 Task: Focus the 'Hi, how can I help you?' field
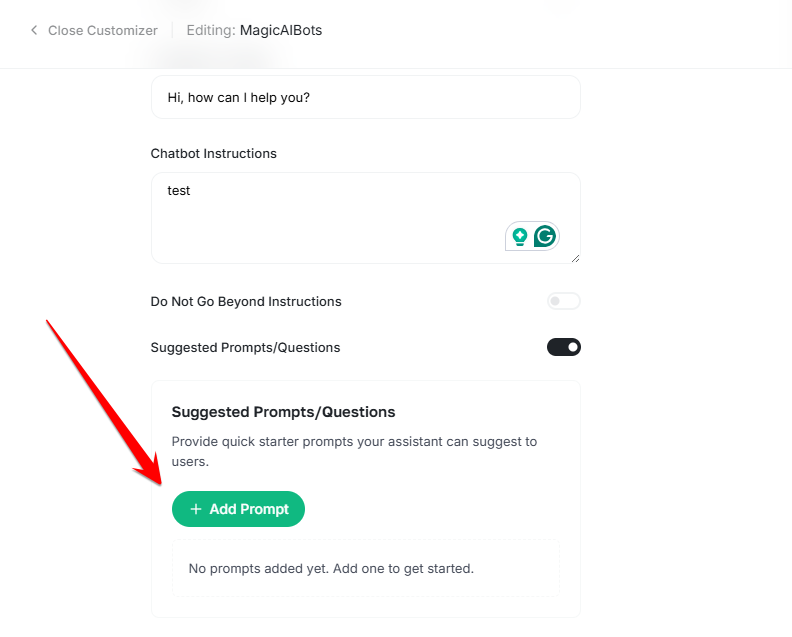click(365, 98)
